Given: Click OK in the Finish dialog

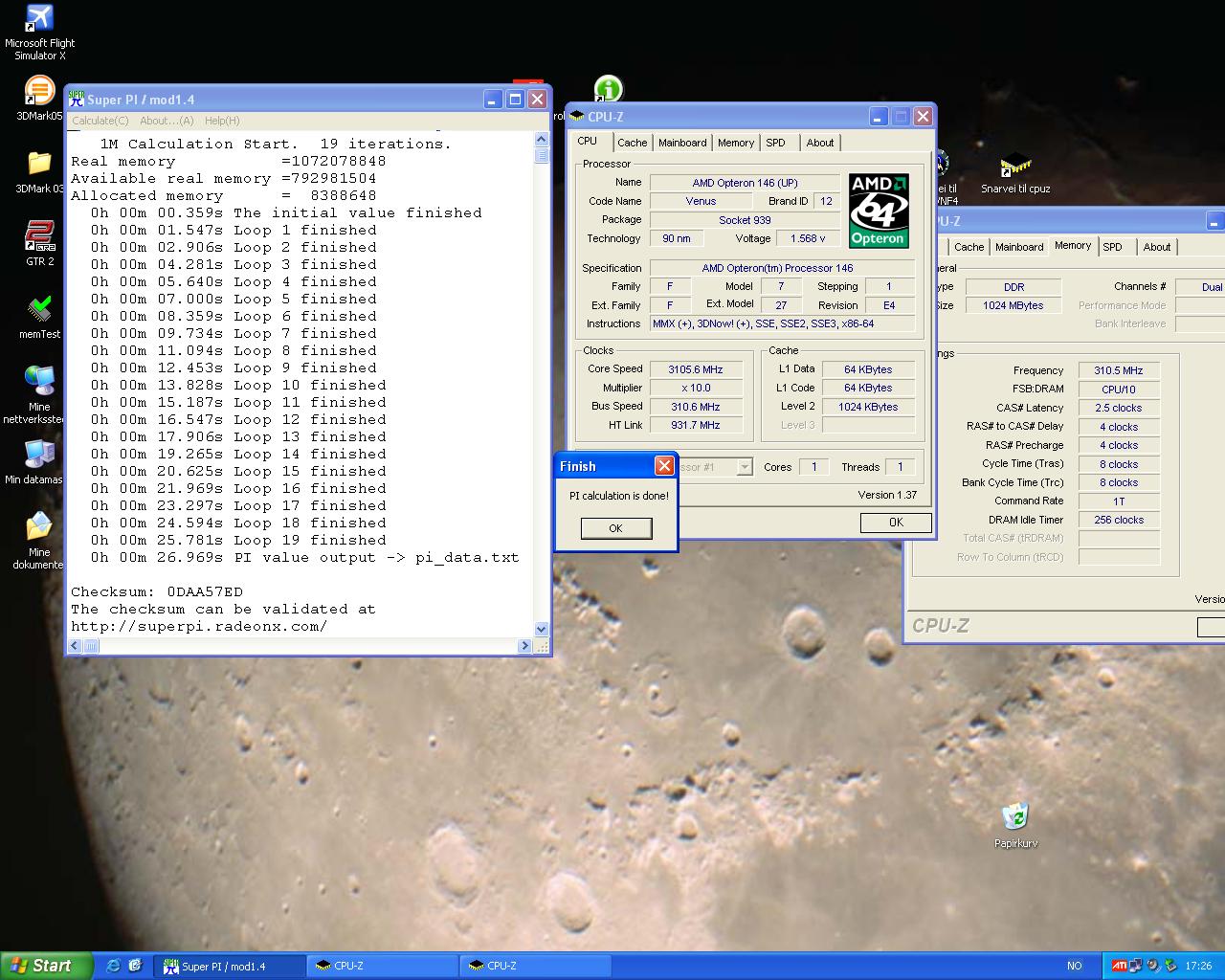Looking at the screenshot, I should [x=616, y=528].
